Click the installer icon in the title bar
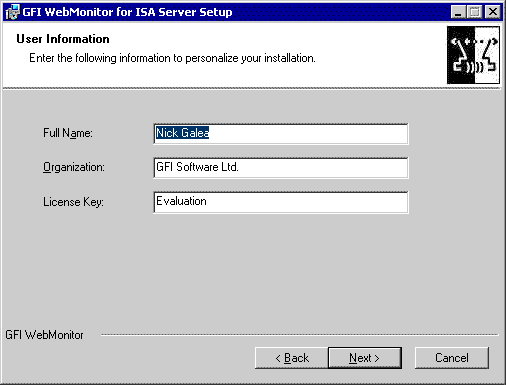 pos(13,12)
